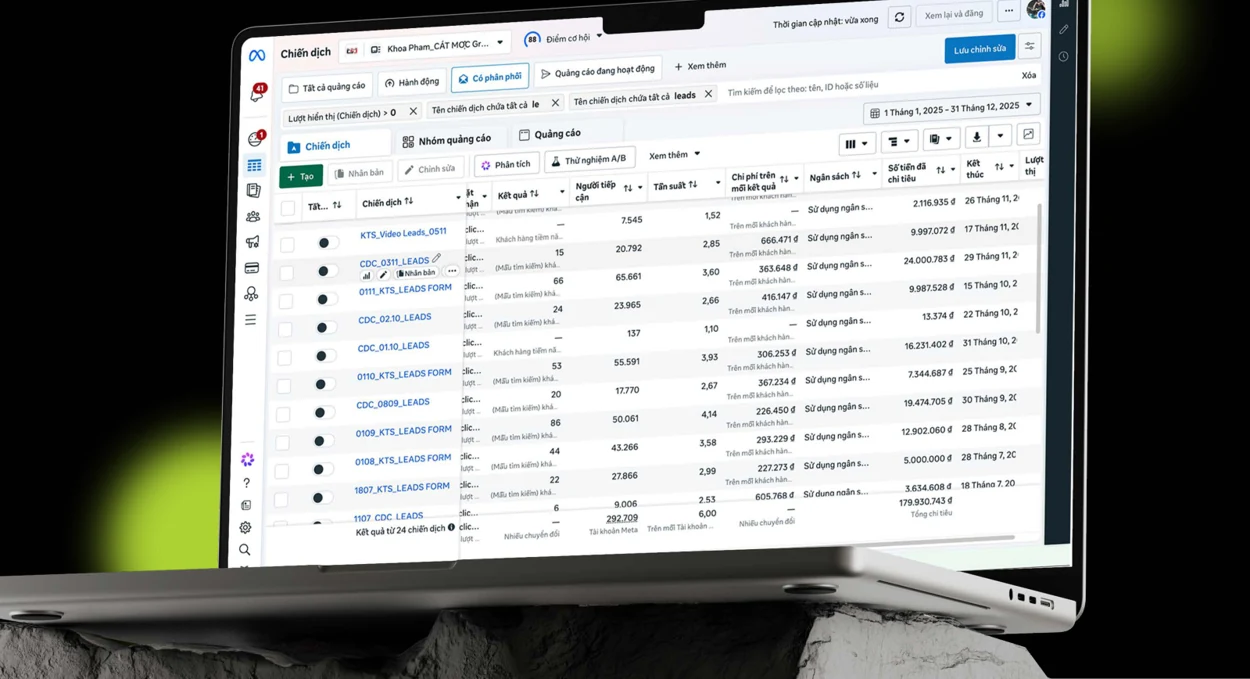This screenshot has height=679, width=1250.
Task: Click the export download icon
Action: (977, 137)
